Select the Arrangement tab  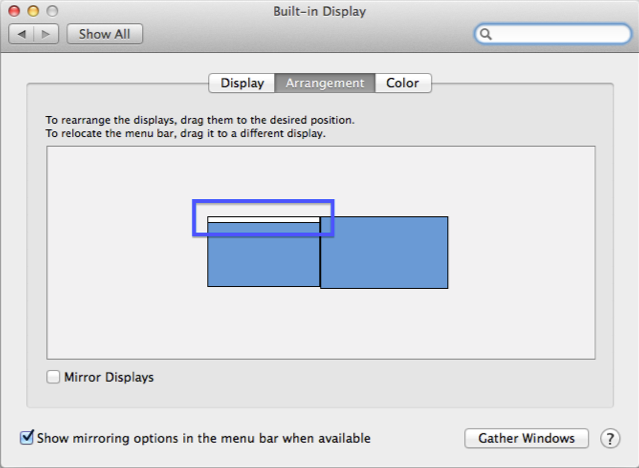click(325, 83)
